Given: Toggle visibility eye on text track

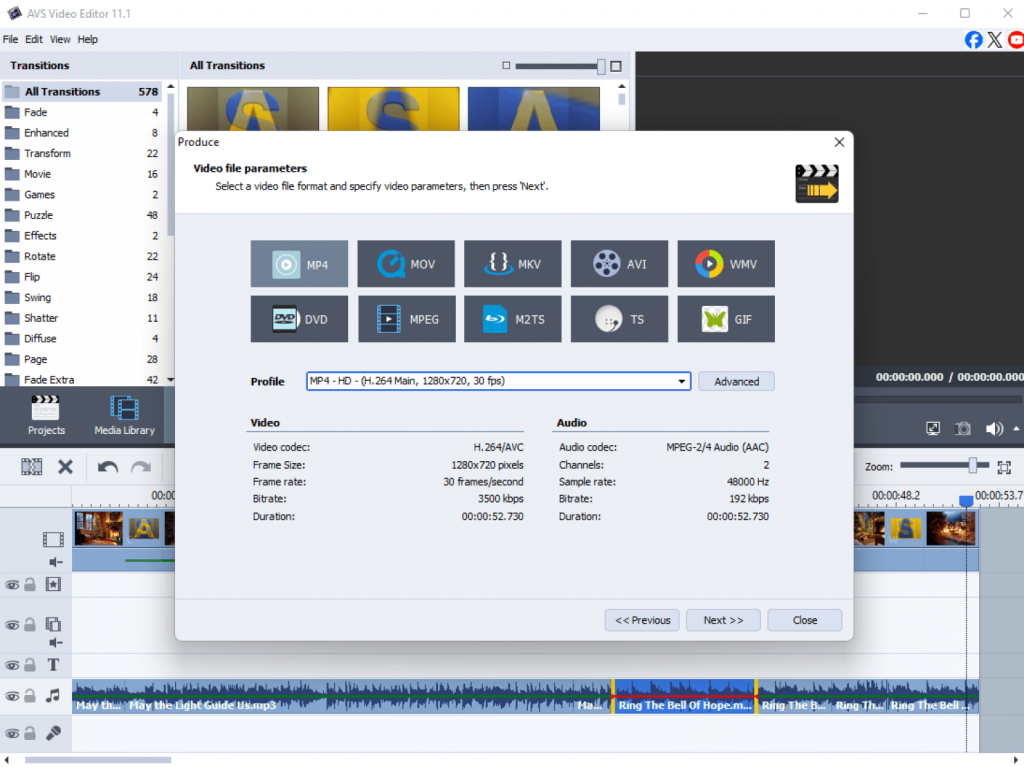Looking at the screenshot, I should click(12, 666).
